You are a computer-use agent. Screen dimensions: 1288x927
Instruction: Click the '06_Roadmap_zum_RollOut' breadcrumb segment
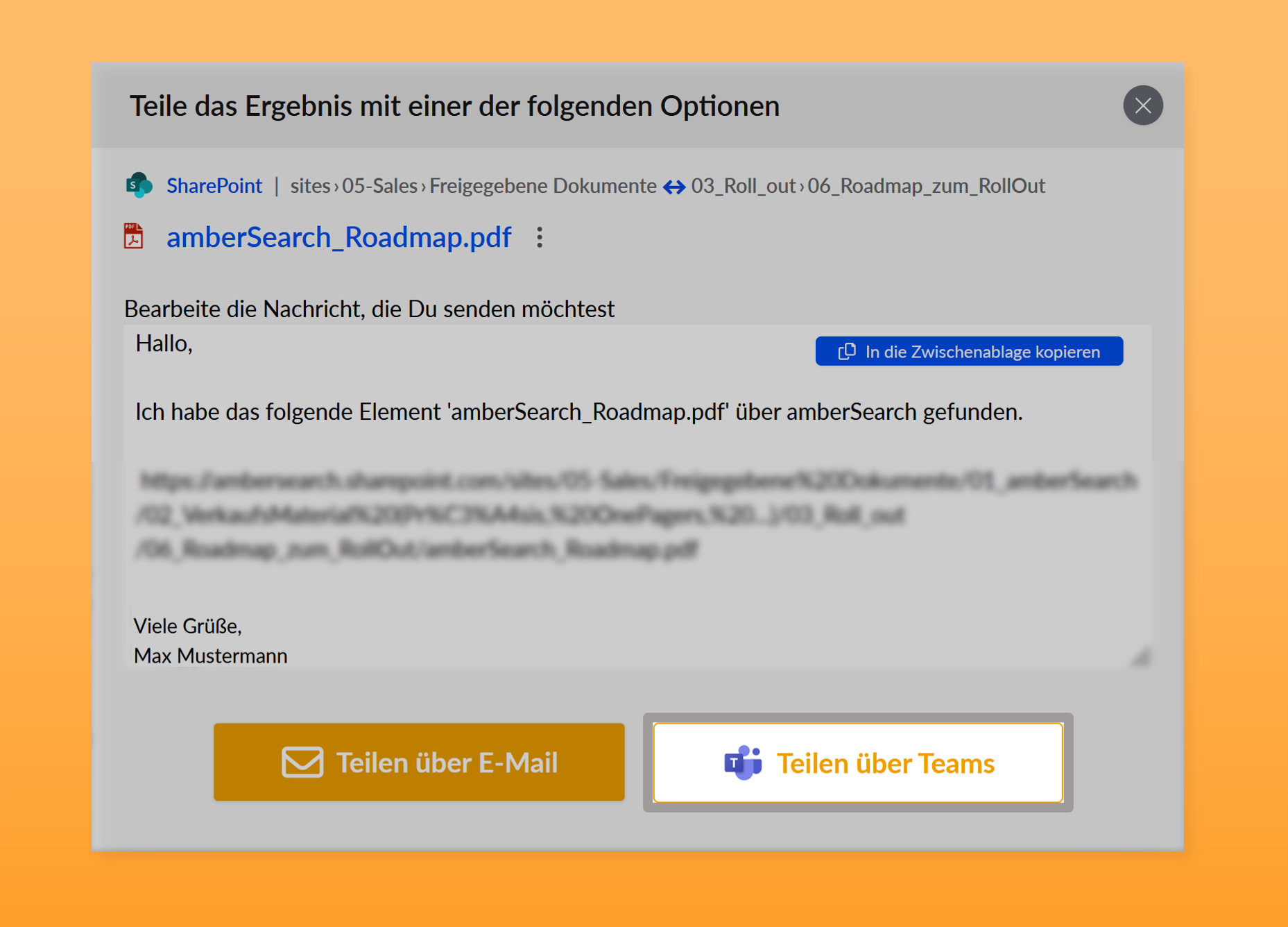926,186
